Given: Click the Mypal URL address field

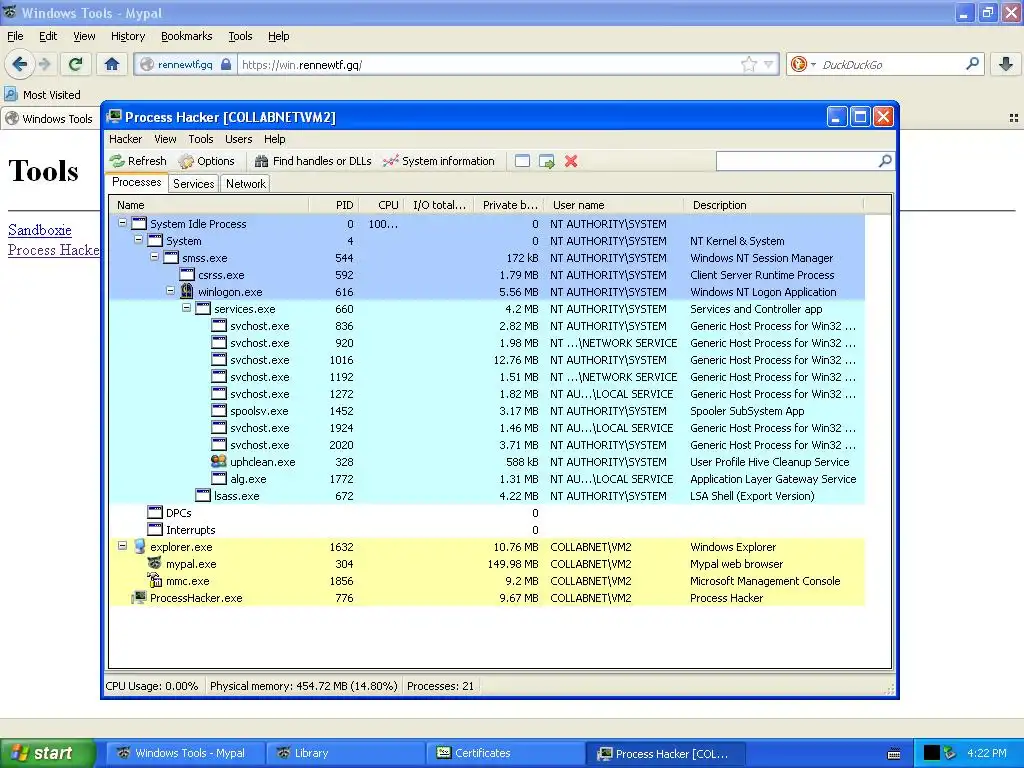Looking at the screenshot, I should point(490,64).
